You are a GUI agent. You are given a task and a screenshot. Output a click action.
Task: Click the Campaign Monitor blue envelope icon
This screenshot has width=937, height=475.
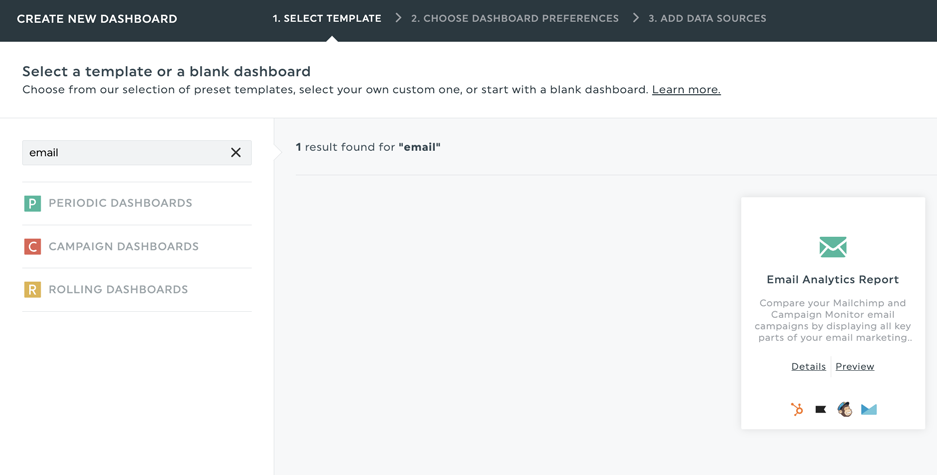[x=868, y=409]
